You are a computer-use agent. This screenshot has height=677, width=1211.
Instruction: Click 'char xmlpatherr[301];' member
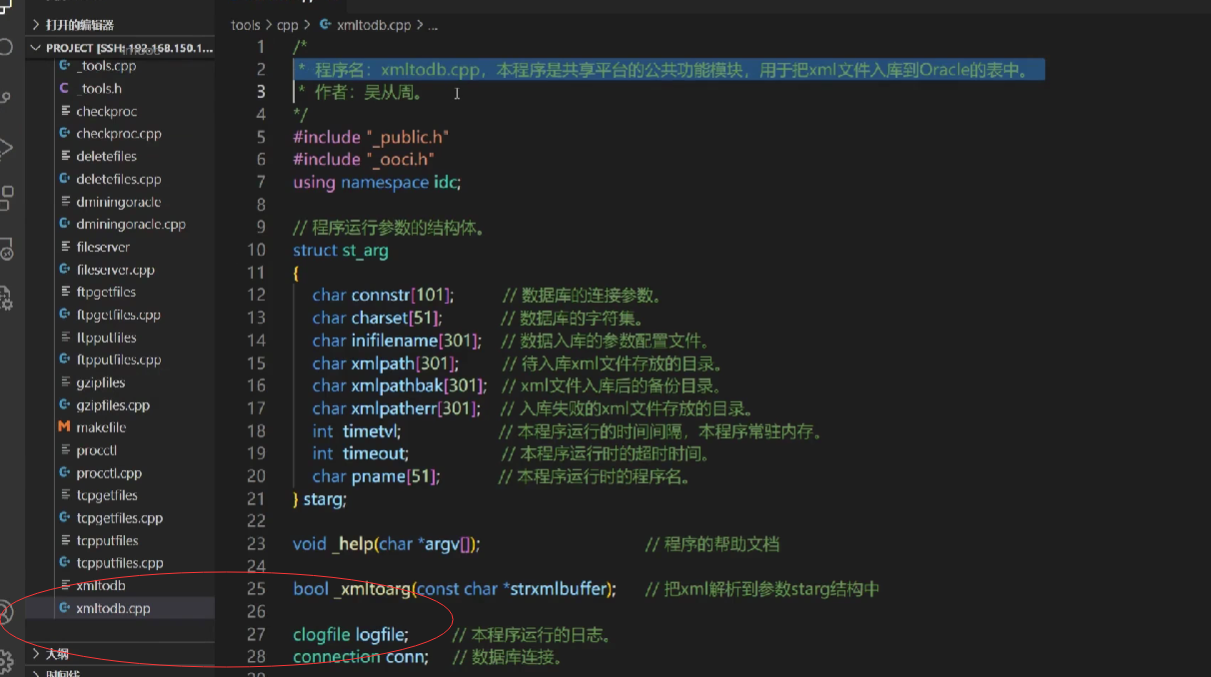click(x=398, y=408)
